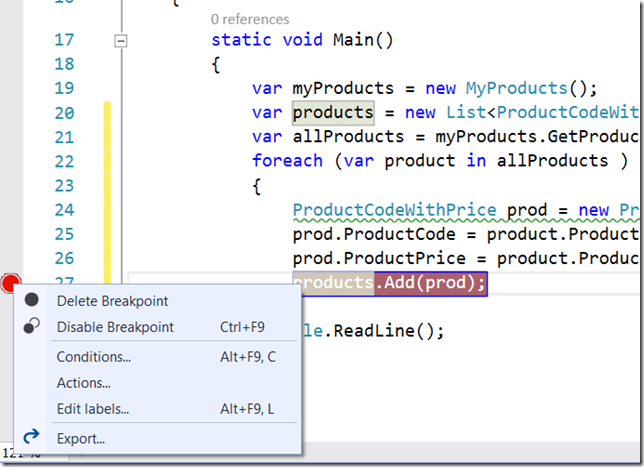Viewport: 644px width, 467px height.
Task: Click the red breakpoint glyph in the margin
Action: (11, 284)
